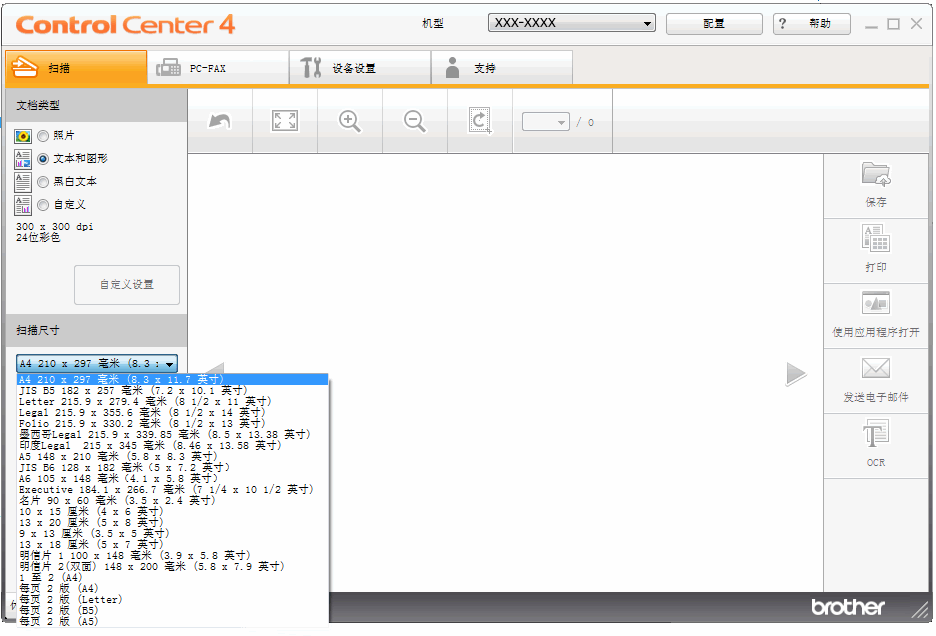This screenshot has height=636, width=936.
Task: Choose the 黑白文本 radio button
Action: click(x=43, y=182)
